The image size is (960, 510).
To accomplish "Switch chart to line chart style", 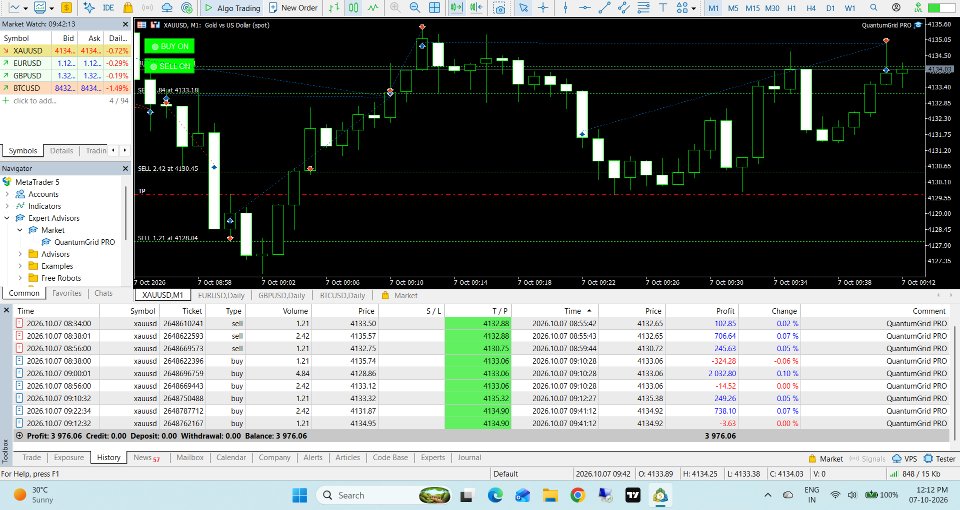I will coord(373,7).
